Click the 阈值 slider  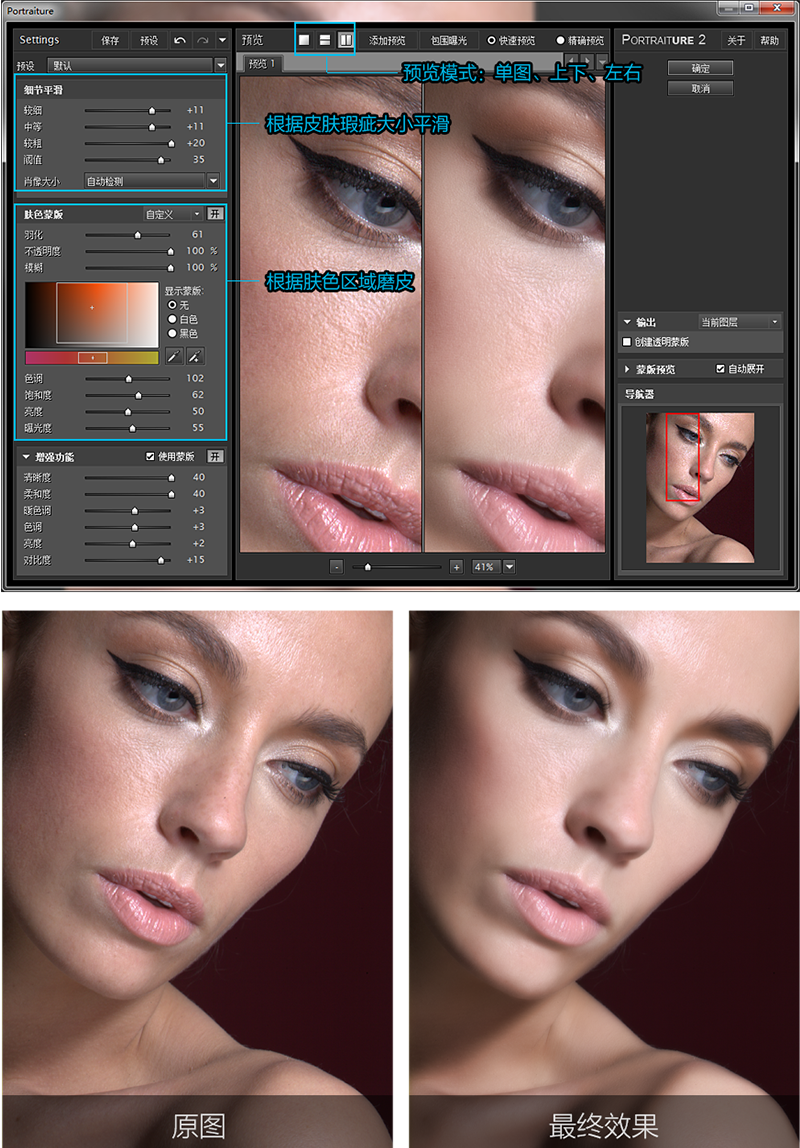tap(128, 160)
